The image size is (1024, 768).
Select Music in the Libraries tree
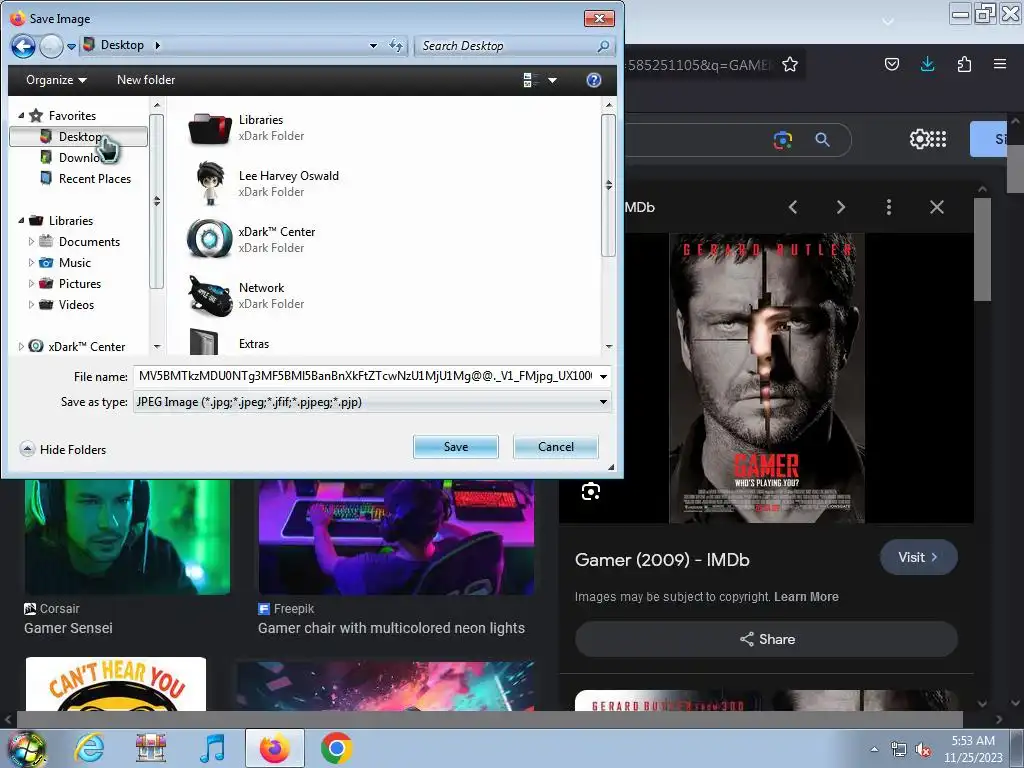[x=65, y=263]
